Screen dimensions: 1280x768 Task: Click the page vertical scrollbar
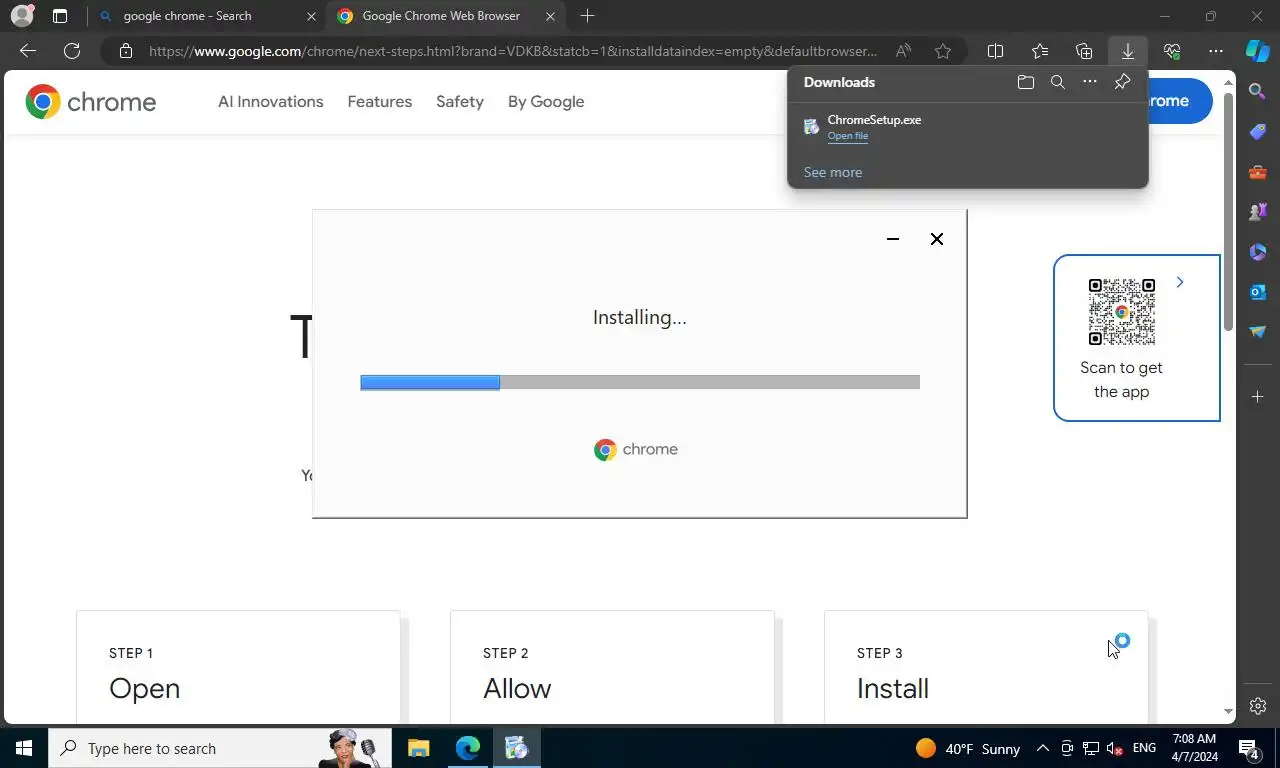1229,211
